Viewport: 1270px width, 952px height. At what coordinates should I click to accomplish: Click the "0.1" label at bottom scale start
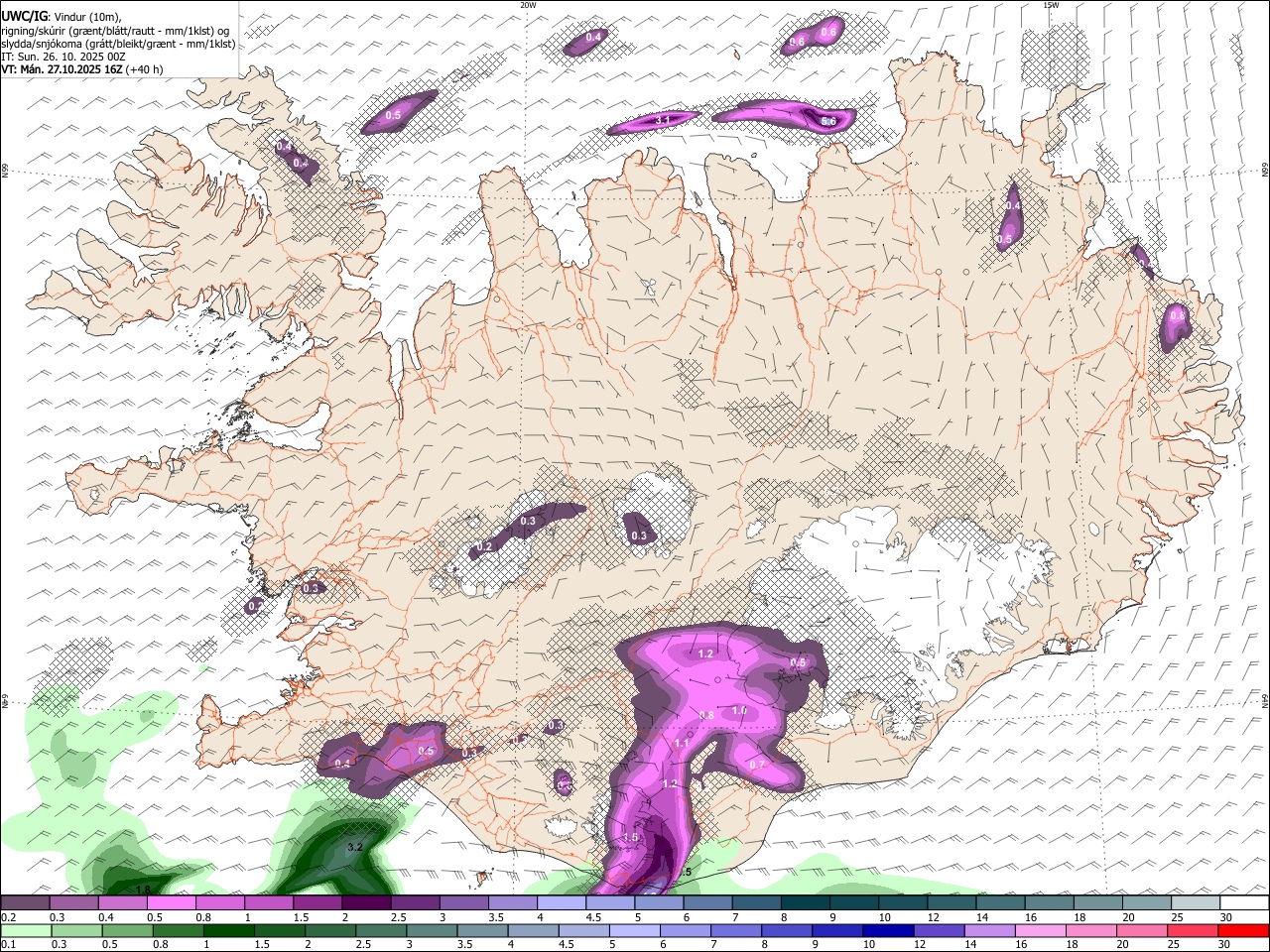7,944
